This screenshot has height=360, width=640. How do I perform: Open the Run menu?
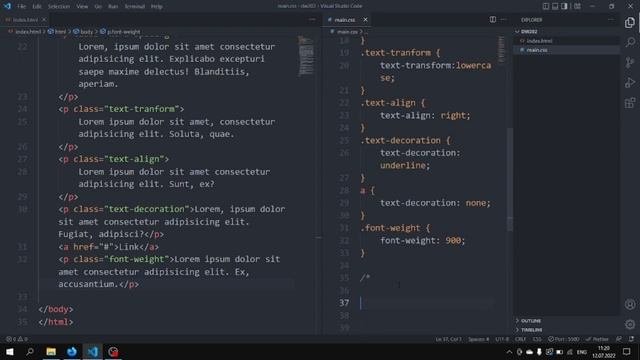point(113,6)
